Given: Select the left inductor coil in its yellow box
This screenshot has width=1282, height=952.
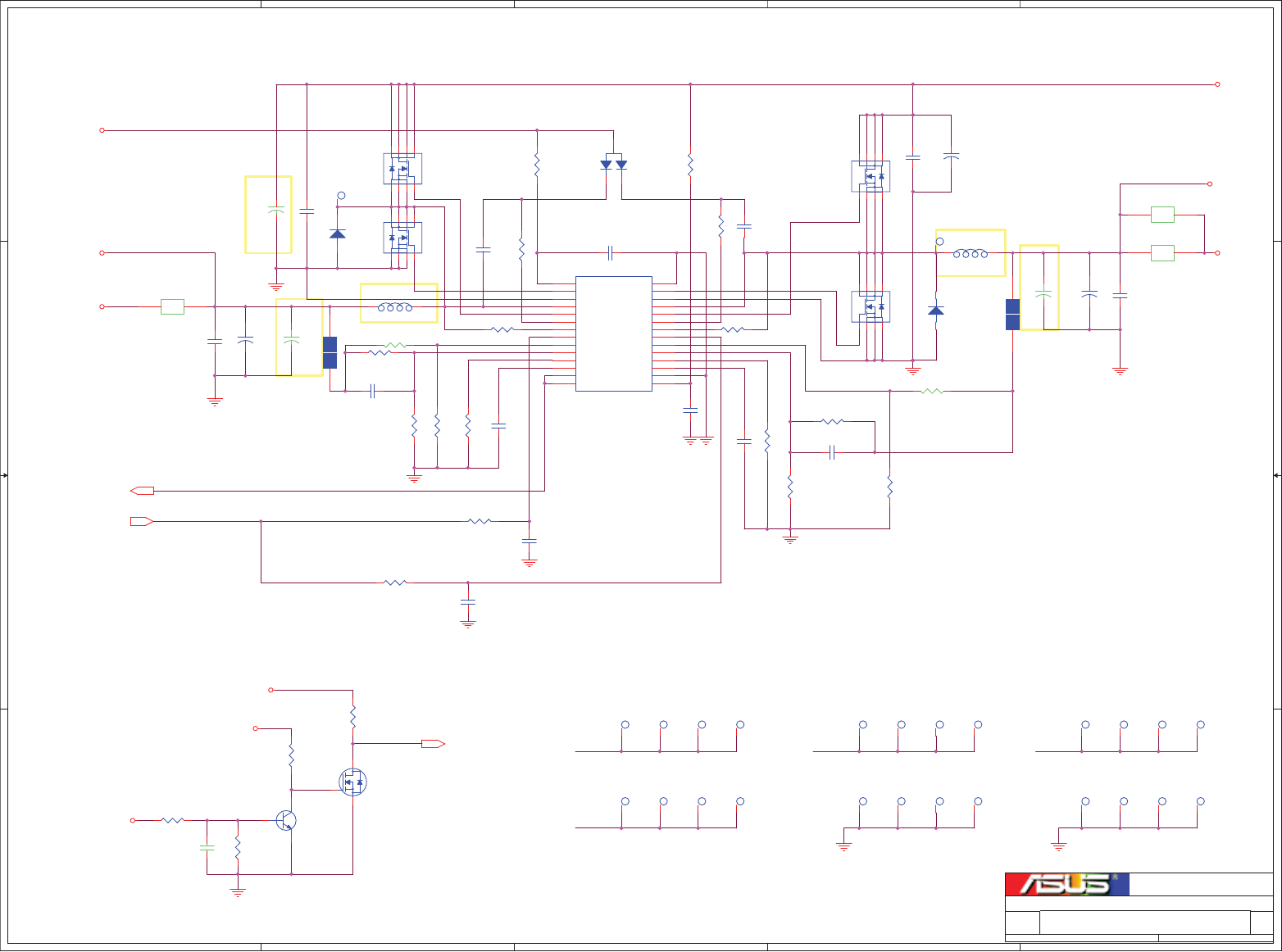Looking at the screenshot, I should pyautogui.click(x=395, y=307).
